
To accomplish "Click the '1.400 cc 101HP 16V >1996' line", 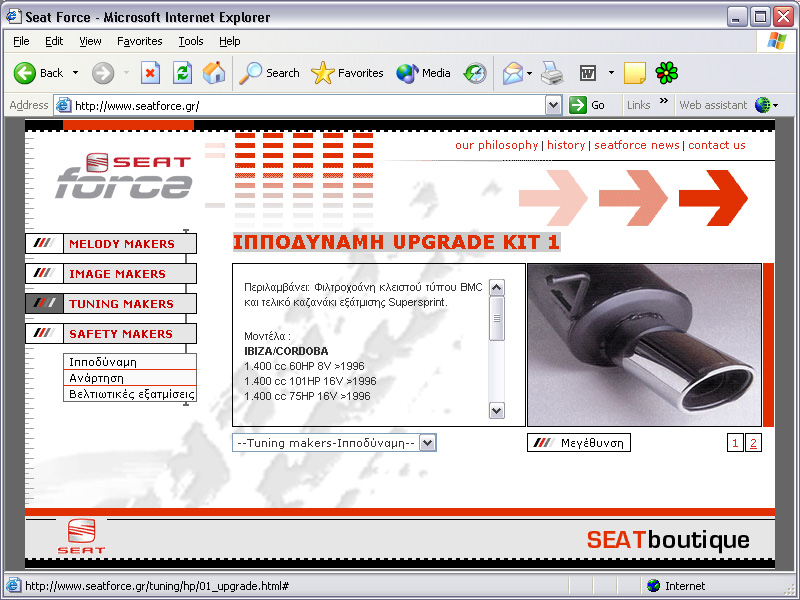I will point(310,381).
